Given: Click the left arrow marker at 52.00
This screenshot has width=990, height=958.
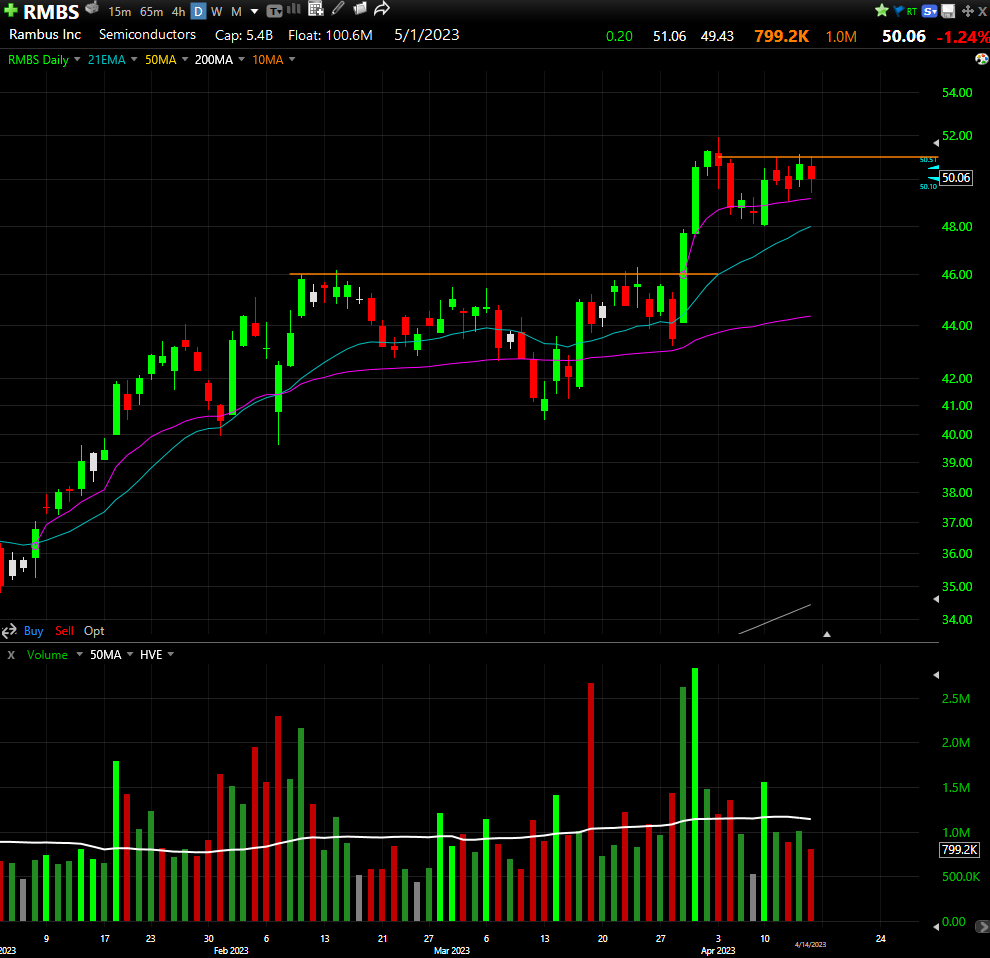Looking at the screenshot, I should click(936, 143).
